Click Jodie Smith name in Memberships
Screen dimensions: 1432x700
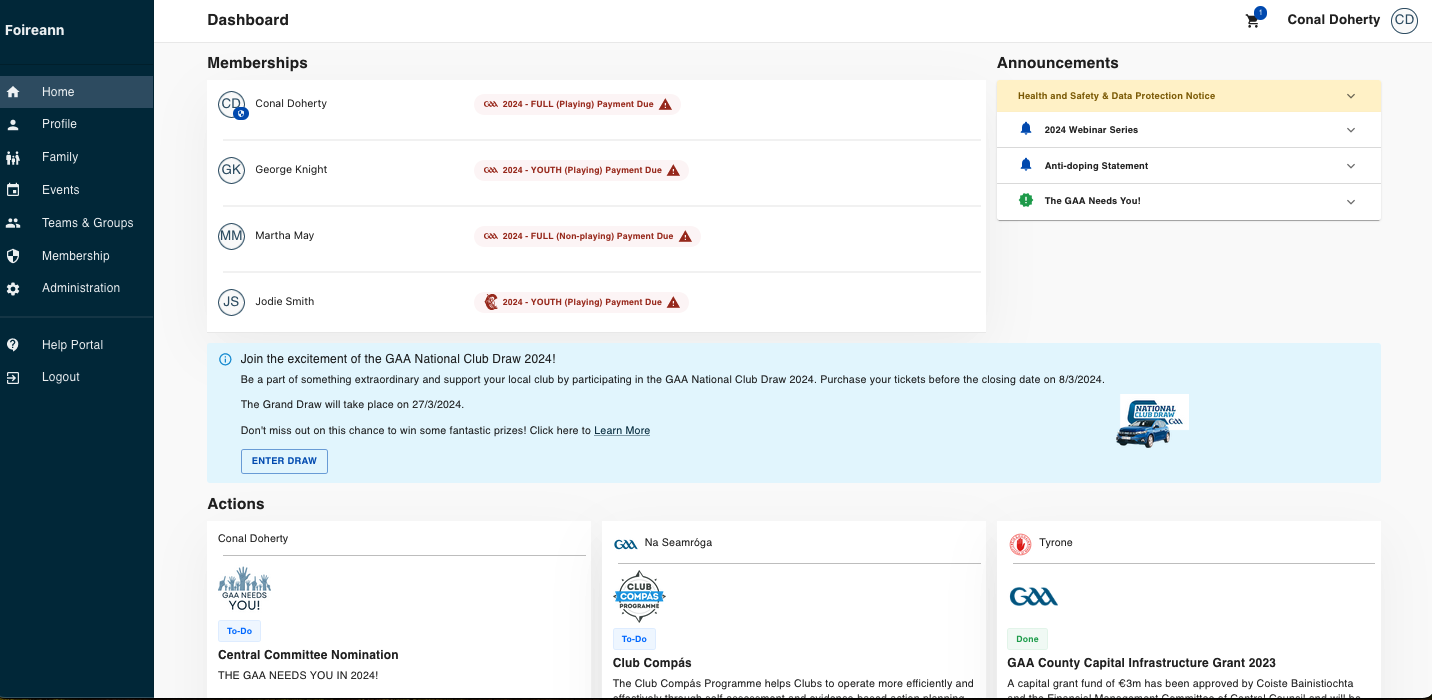tap(284, 302)
